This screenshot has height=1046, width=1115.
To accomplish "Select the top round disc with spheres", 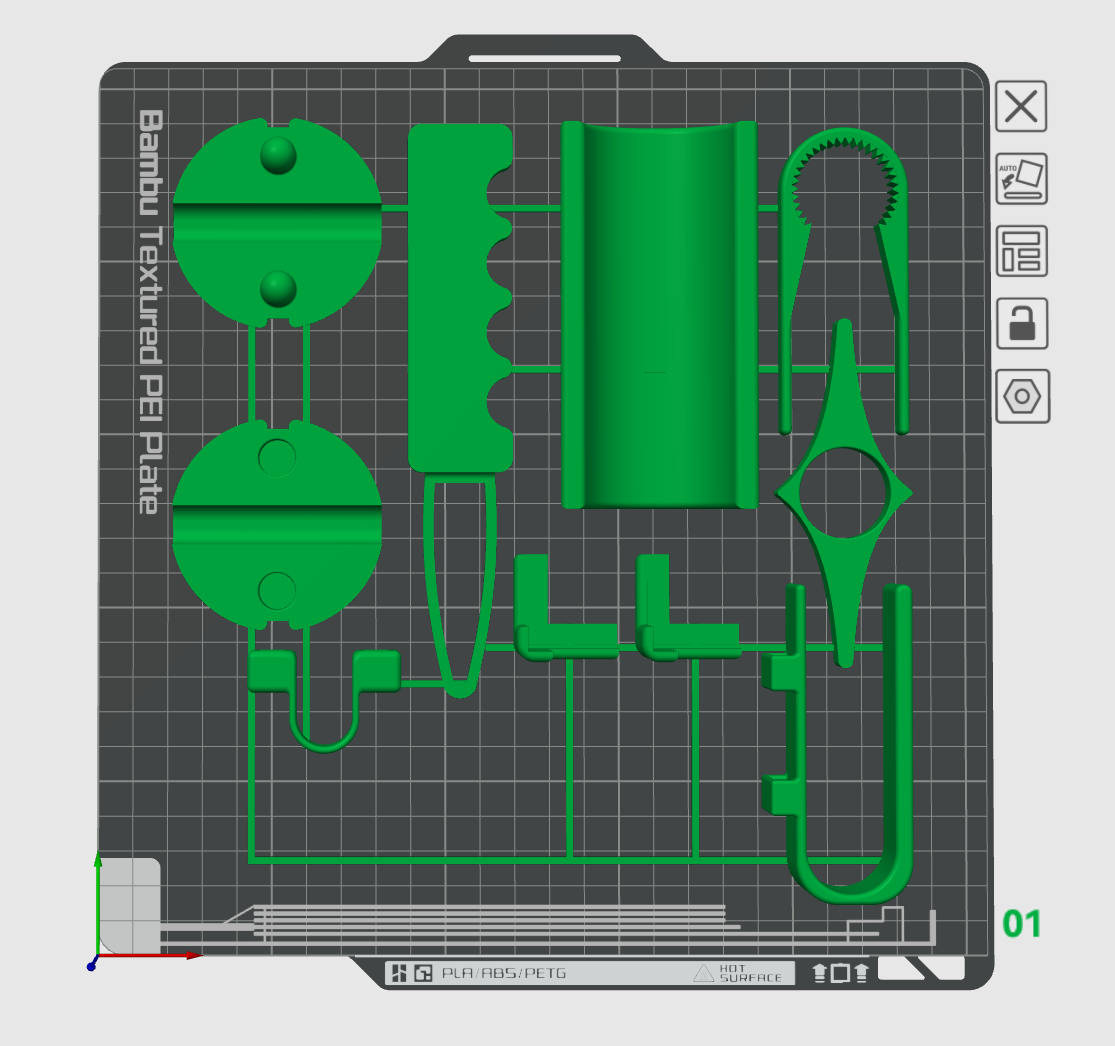I will tap(277, 222).
